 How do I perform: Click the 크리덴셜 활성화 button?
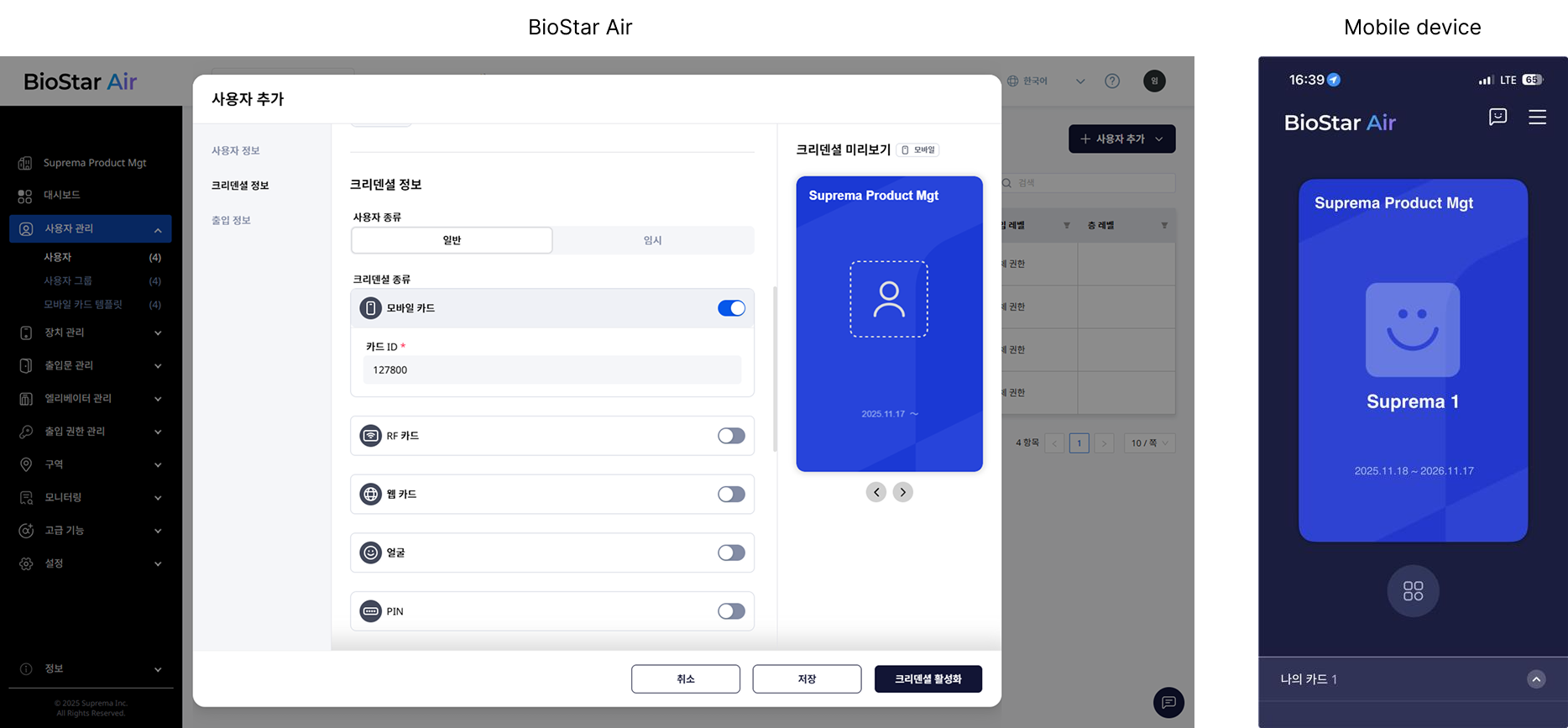(x=928, y=678)
